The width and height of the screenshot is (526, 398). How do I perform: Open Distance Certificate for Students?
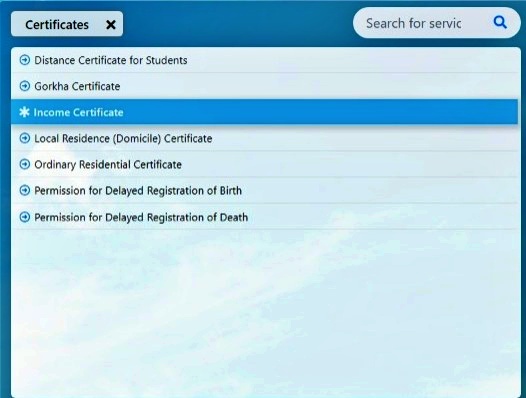coord(264,60)
